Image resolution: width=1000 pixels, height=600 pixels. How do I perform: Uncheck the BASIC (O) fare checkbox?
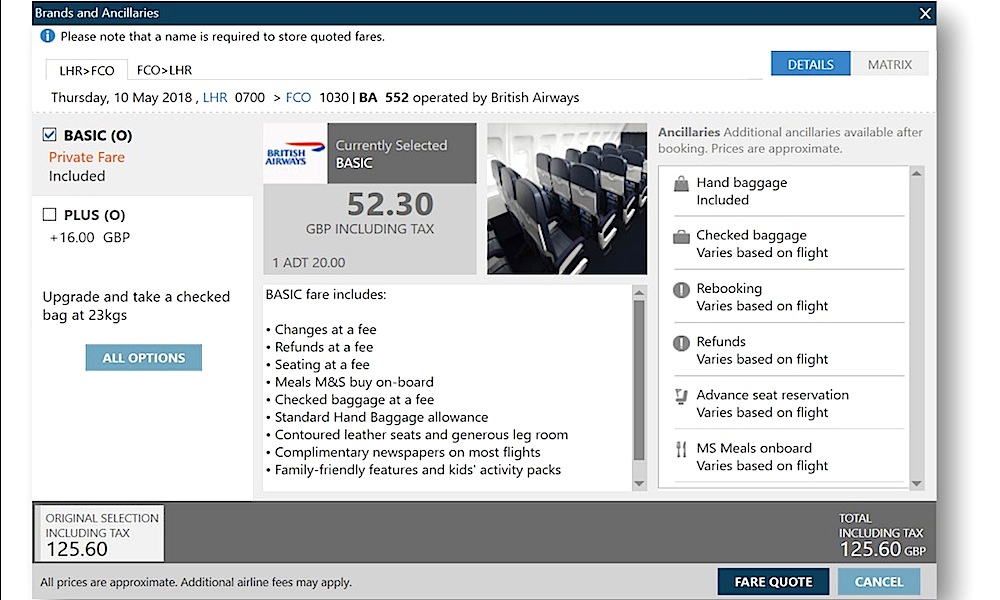tap(50, 135)
